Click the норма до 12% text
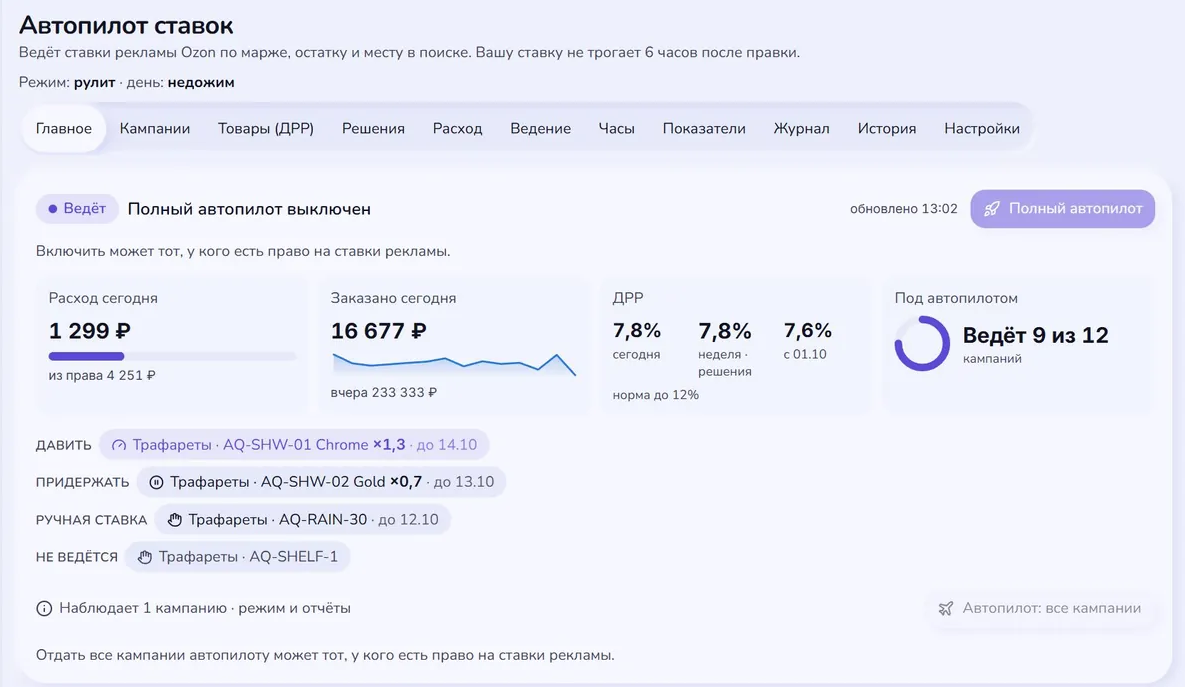The width and height of the screenshot is (1185, 687). 656,395
